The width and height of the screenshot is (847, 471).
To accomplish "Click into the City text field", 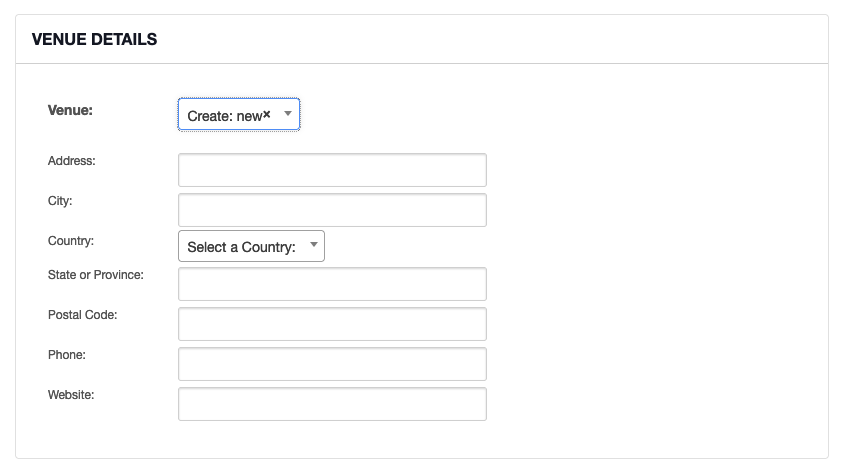I will click(x=332, y=210).
